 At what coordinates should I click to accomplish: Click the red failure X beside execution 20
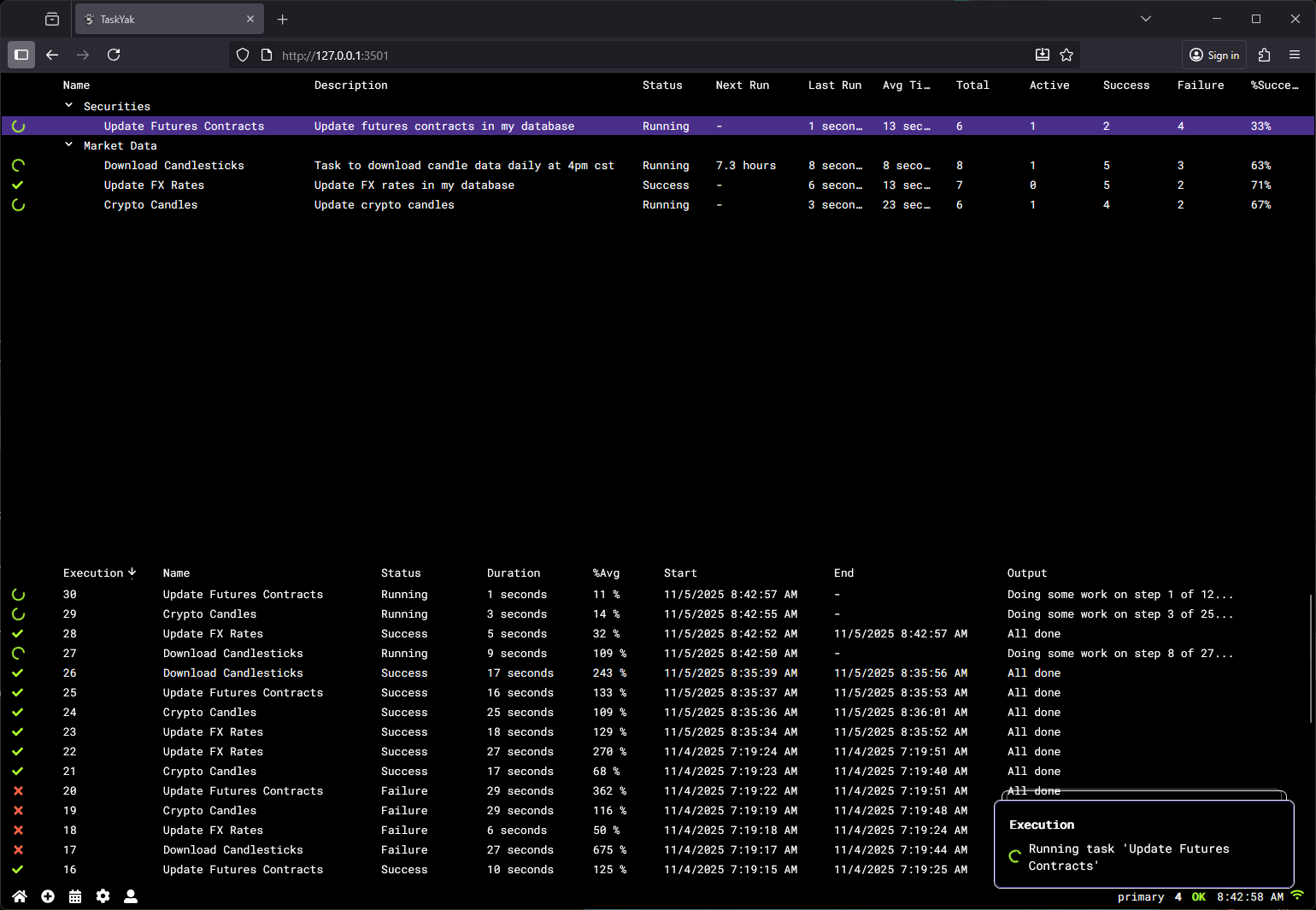[18, 790]
